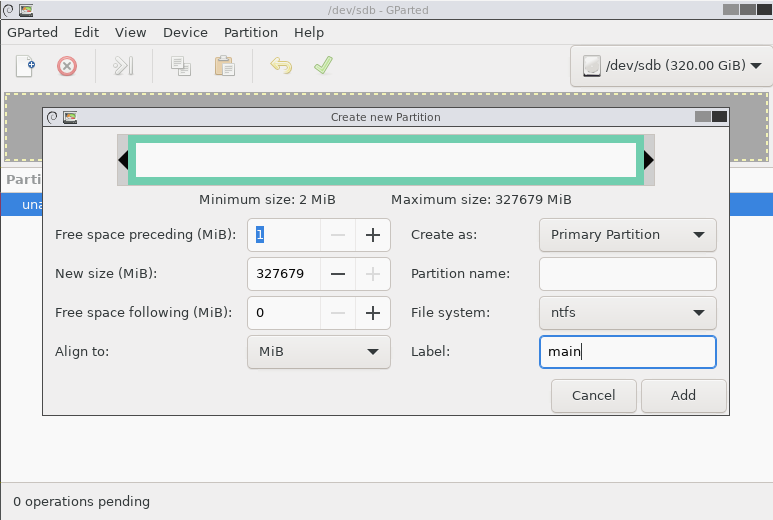The height and width of the screenshot is (520, 773).
Task: Click the Undo last operation arrow icon
Action: [281, 66]
